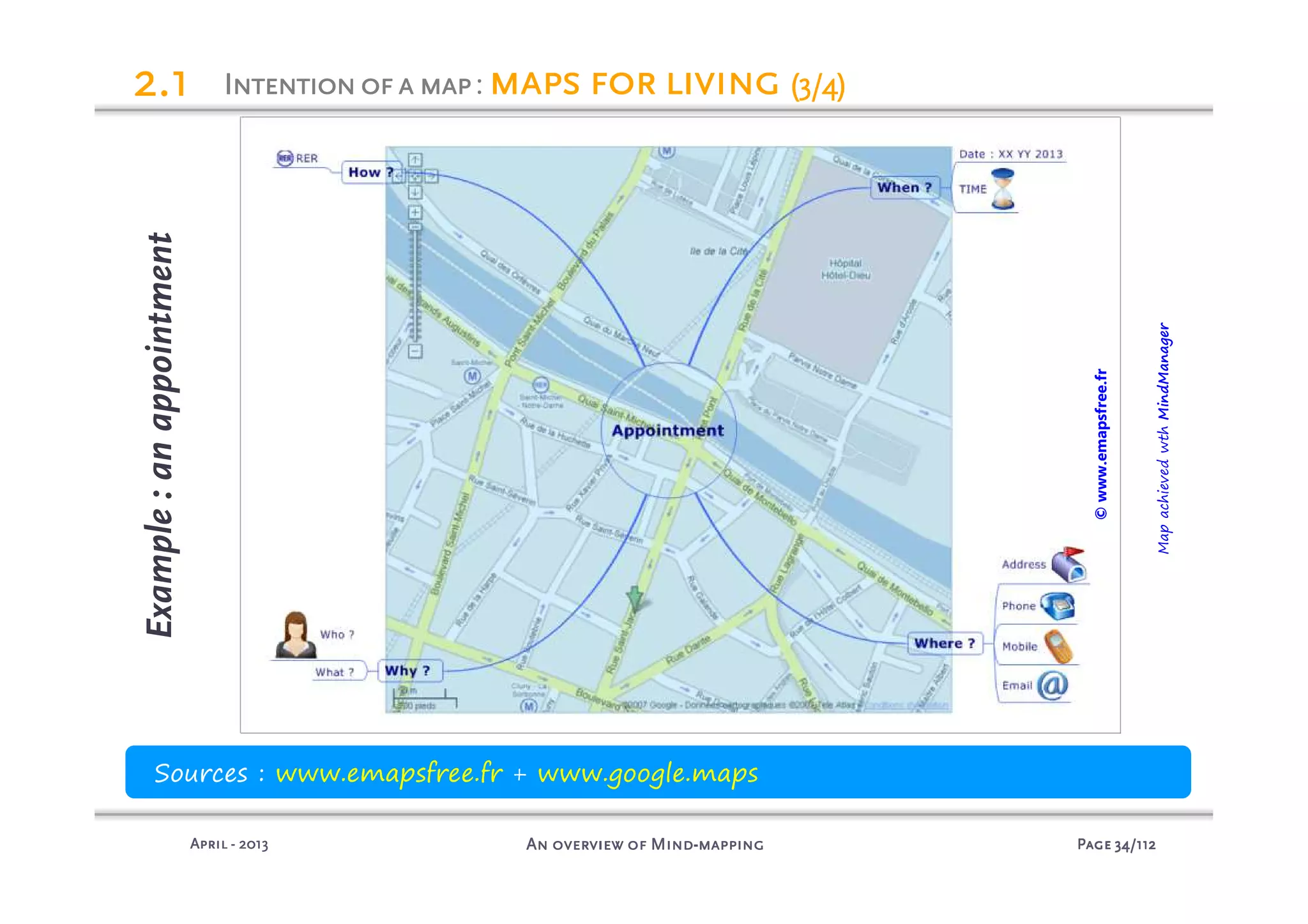This screenshot has width=1308, height=924.
Task: Click the map pan right arrow
Action: click(x=431, y=176)
